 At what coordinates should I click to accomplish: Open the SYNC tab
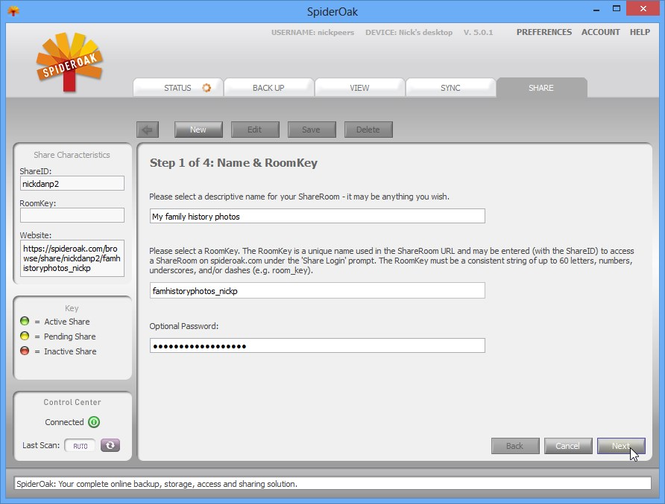coord(450,88)
